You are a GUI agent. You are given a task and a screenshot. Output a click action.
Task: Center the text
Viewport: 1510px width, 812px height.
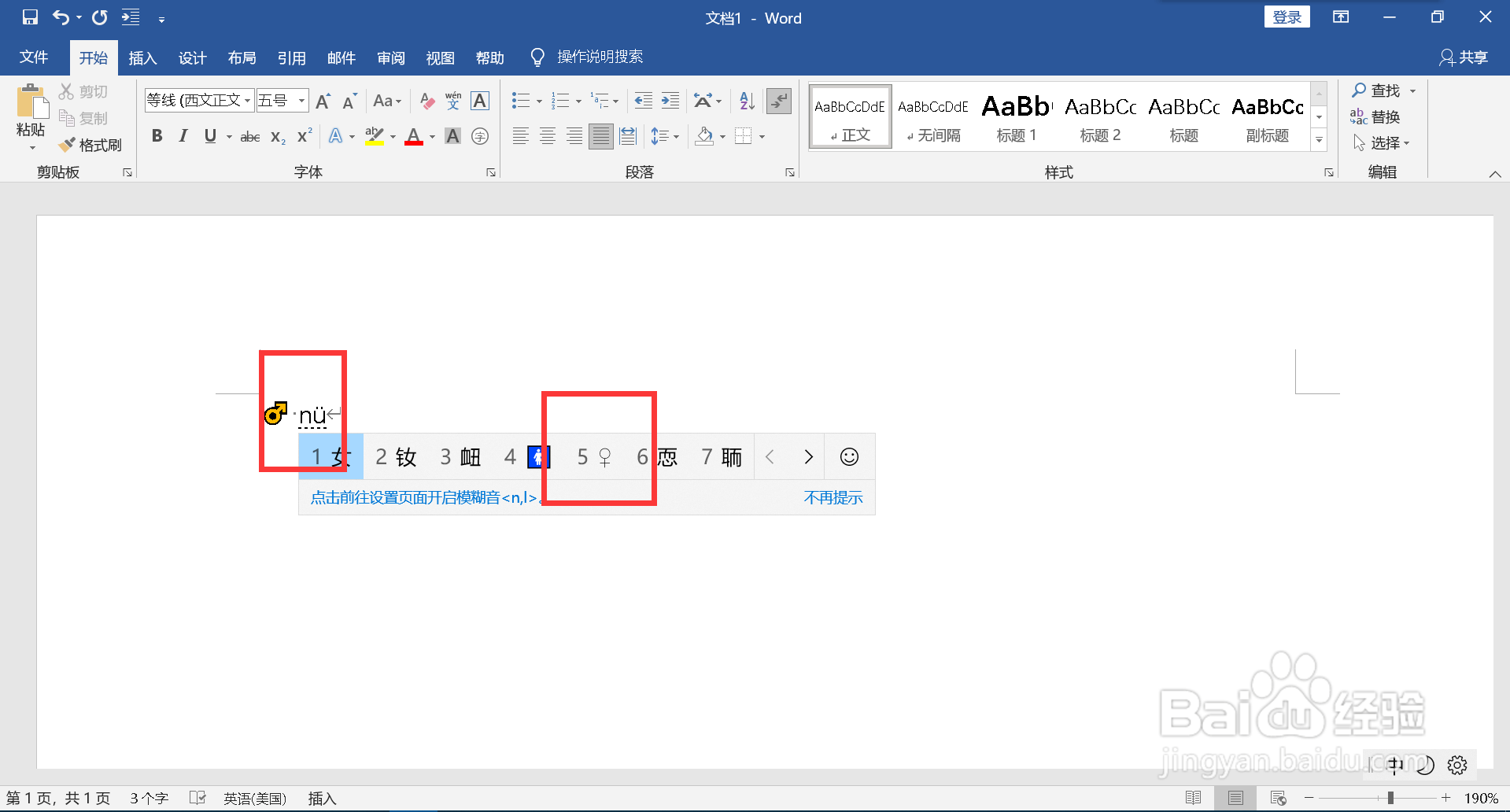pos(547,136)
